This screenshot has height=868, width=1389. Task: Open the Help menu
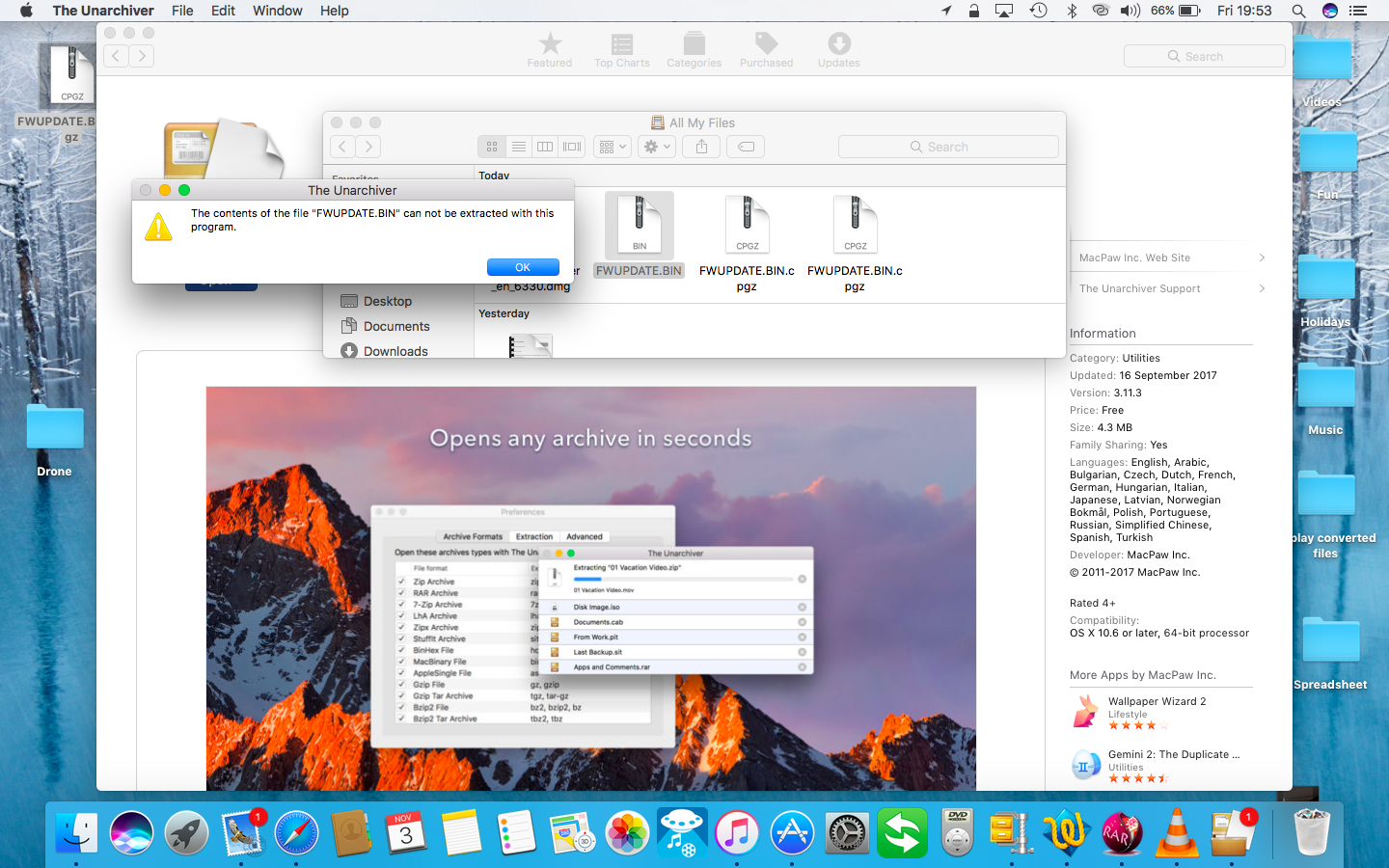[335, 11]
